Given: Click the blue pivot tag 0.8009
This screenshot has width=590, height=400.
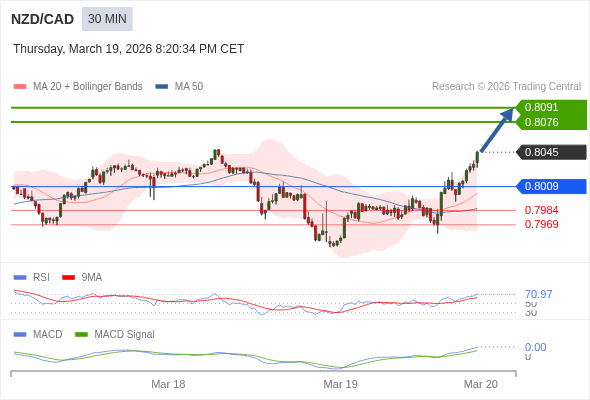Looking at the screenshot, I should point(551,186).
